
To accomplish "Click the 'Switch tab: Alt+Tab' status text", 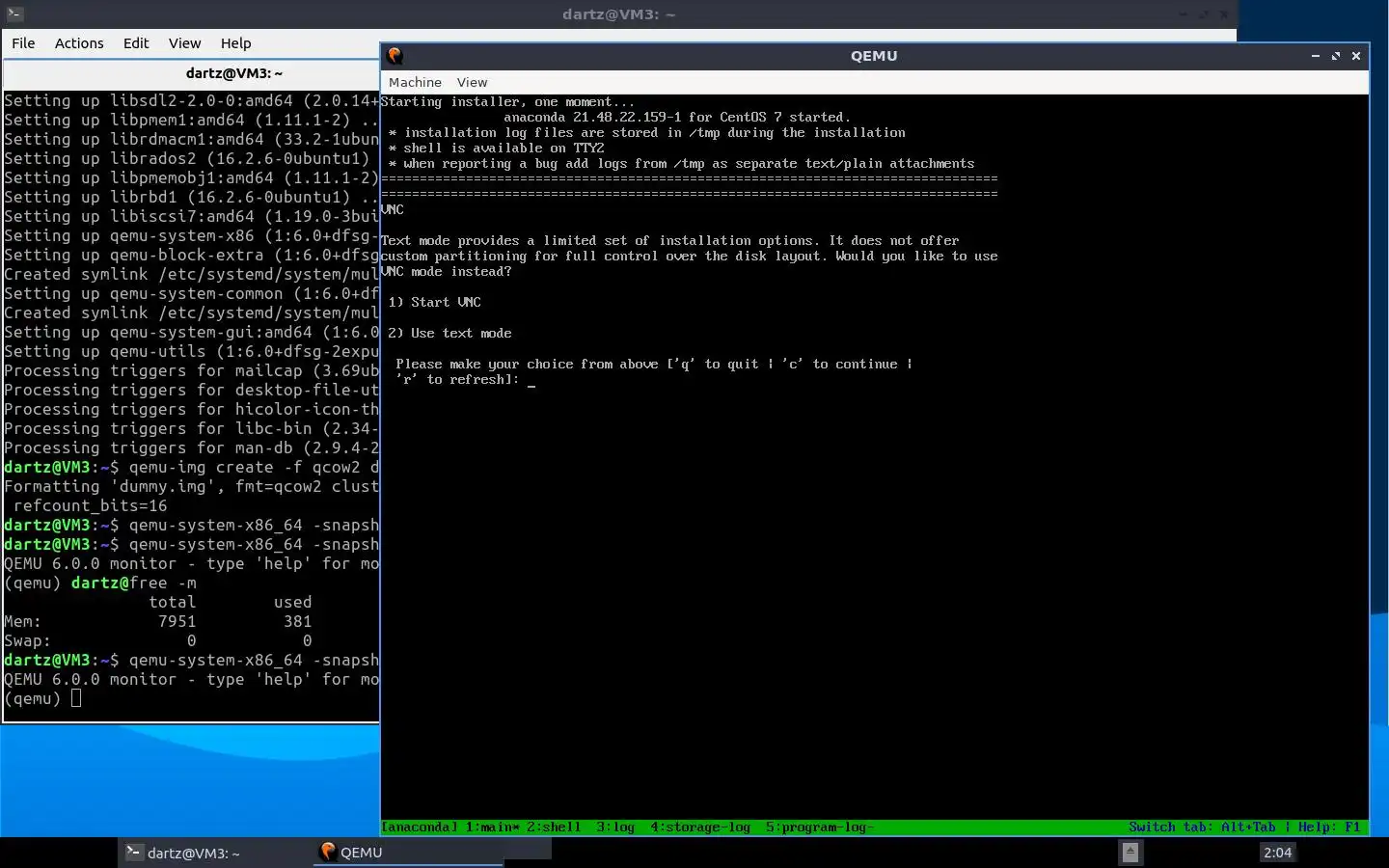I will point(1202,827).
